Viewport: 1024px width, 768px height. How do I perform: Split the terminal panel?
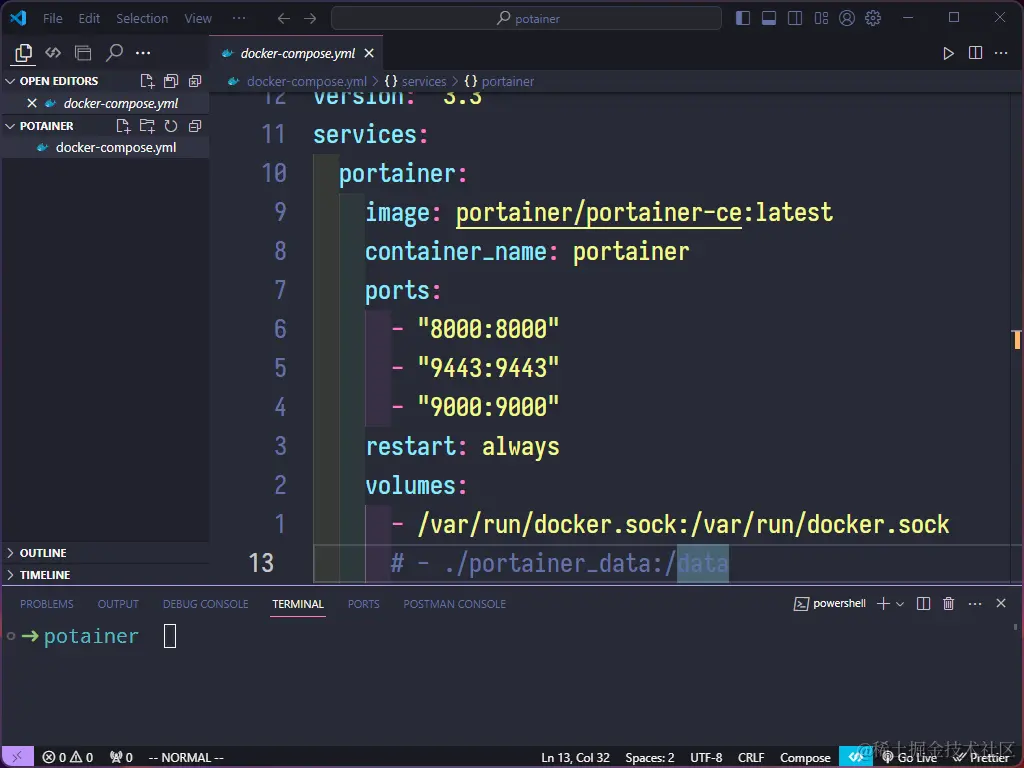pyautogui.click(x=923, y=603)
